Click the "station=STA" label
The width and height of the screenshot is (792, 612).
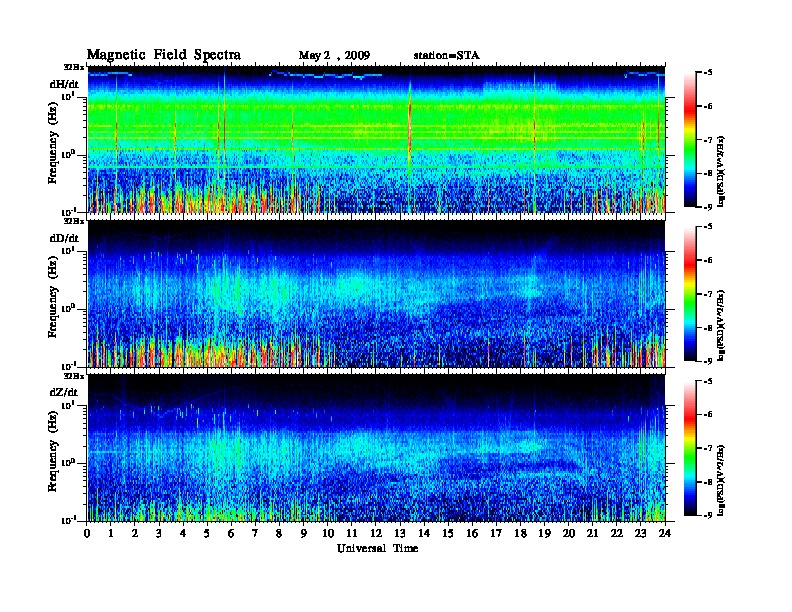pos(446,56)
